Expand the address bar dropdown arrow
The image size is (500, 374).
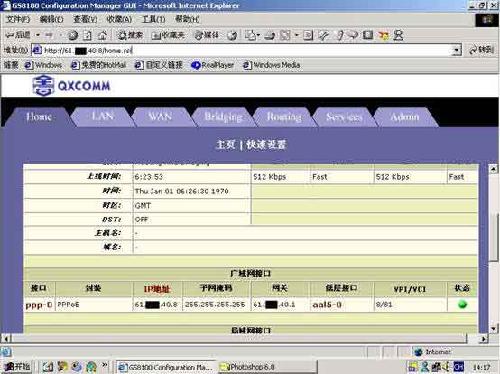click(457, 50)
